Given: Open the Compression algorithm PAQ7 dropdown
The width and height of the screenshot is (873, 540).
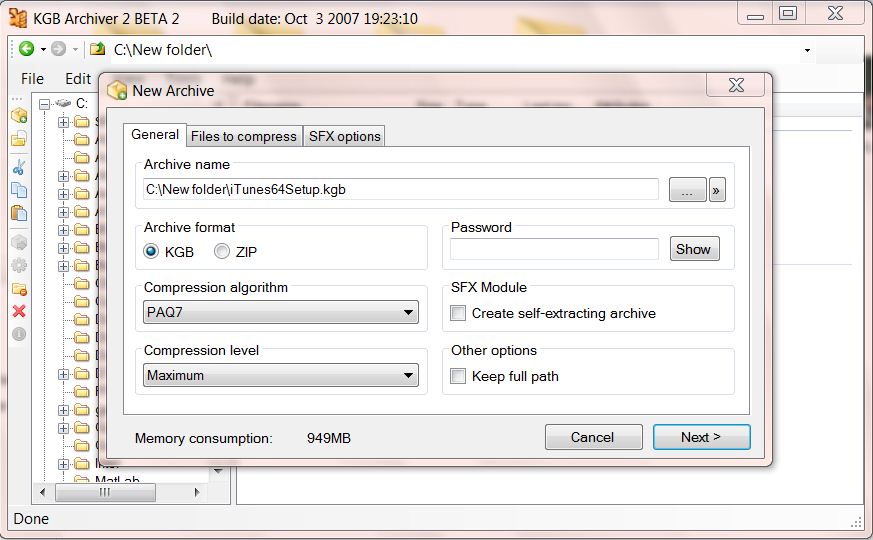Looking at the screenshot, I should [x=281, y=312].
